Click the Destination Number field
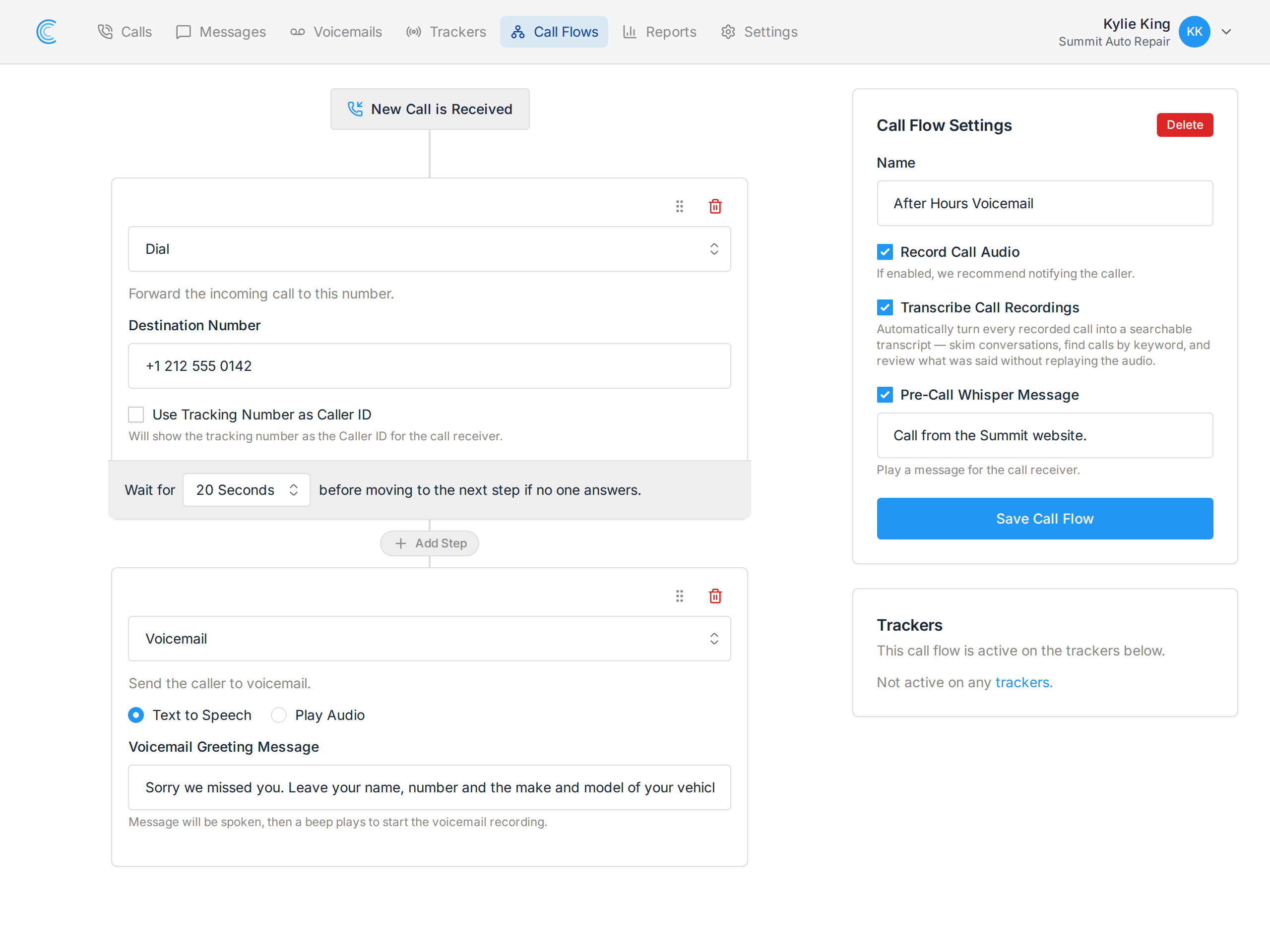The image size is (1270, 952). click(430, 366)
